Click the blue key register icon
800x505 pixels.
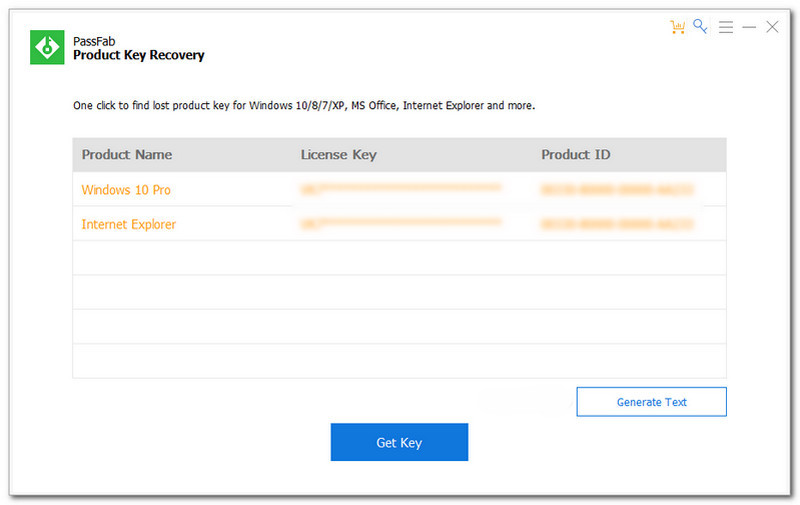(x=701, y=27)
